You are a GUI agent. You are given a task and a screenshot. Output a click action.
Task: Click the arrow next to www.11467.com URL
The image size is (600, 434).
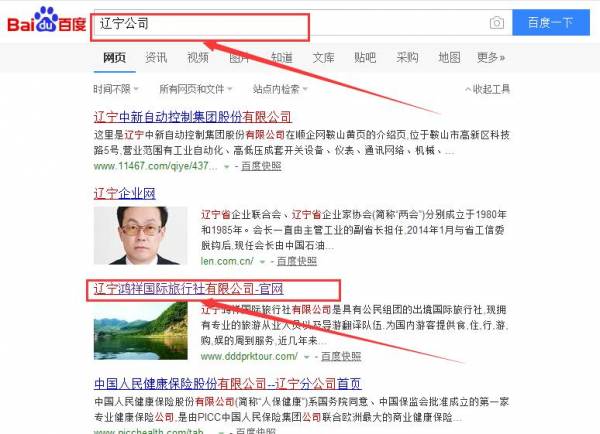(x=227, y=167)
